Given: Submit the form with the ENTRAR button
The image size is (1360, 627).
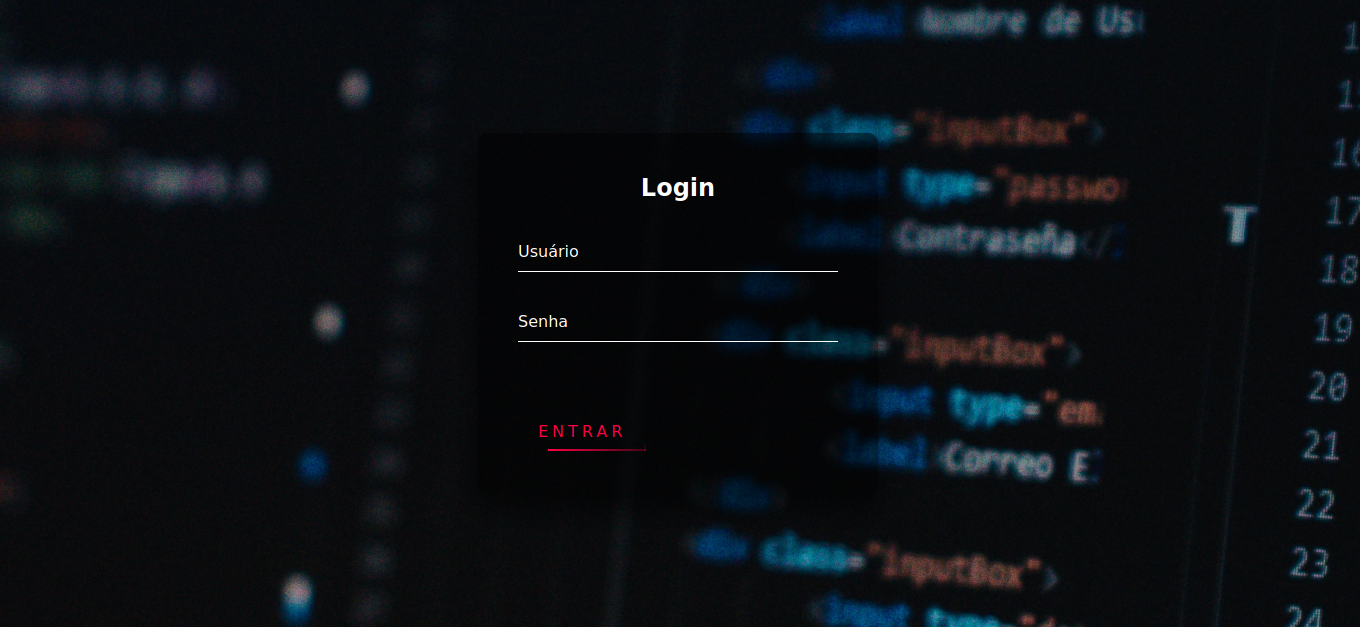Looking at the screenshot, I should click(x=582, y=432).
